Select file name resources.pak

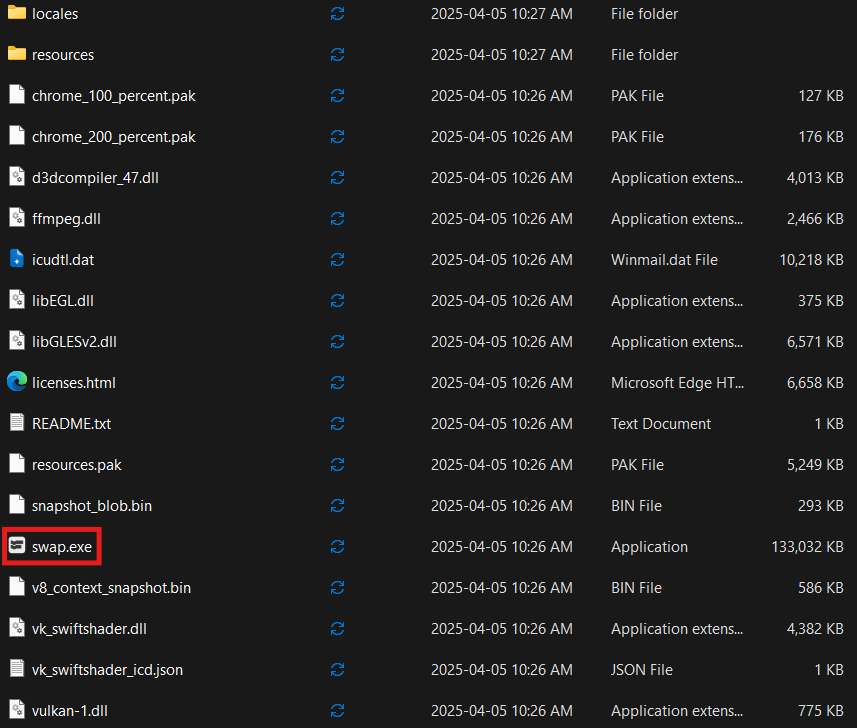click(x=77, y=465)
